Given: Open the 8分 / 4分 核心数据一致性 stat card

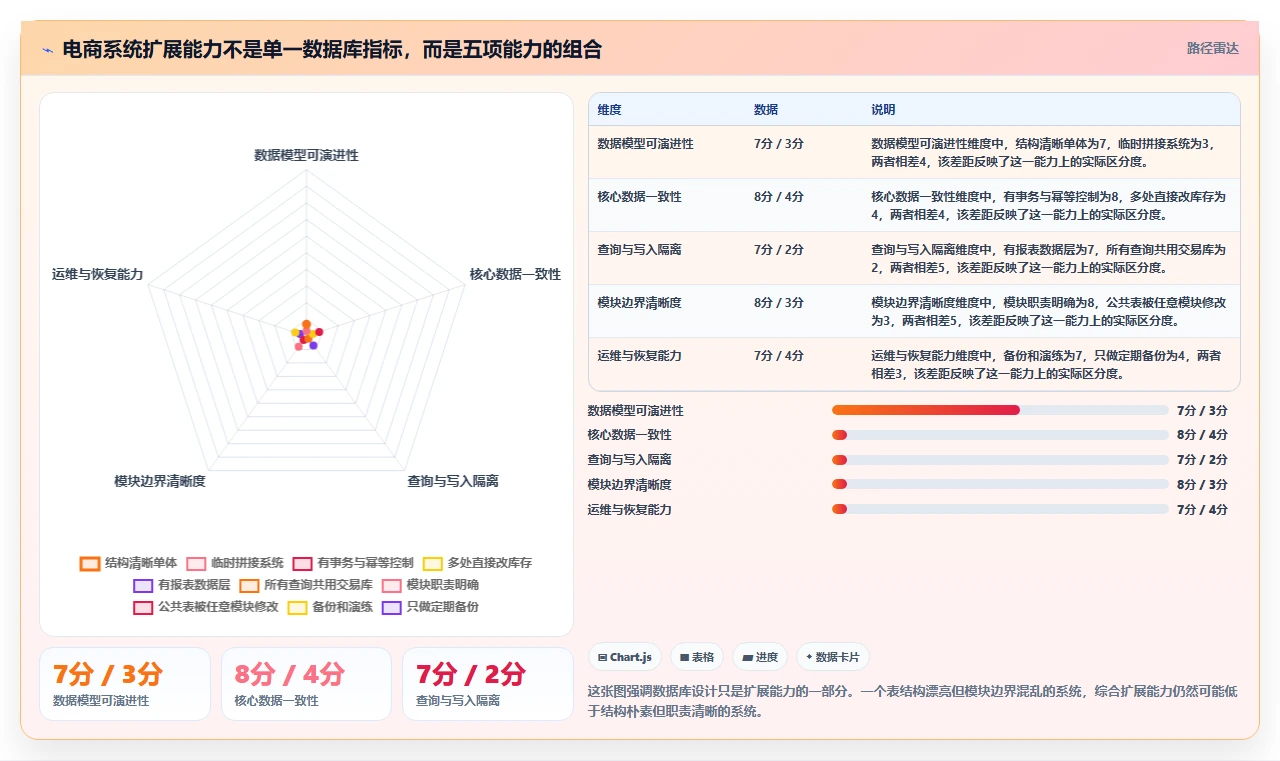Looking at the screenshot, I should coord(306,684).
